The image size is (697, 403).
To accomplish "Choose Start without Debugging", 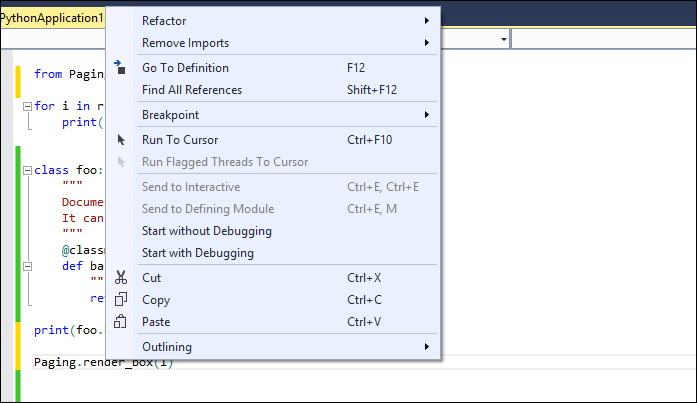I will tap(206, 231).
